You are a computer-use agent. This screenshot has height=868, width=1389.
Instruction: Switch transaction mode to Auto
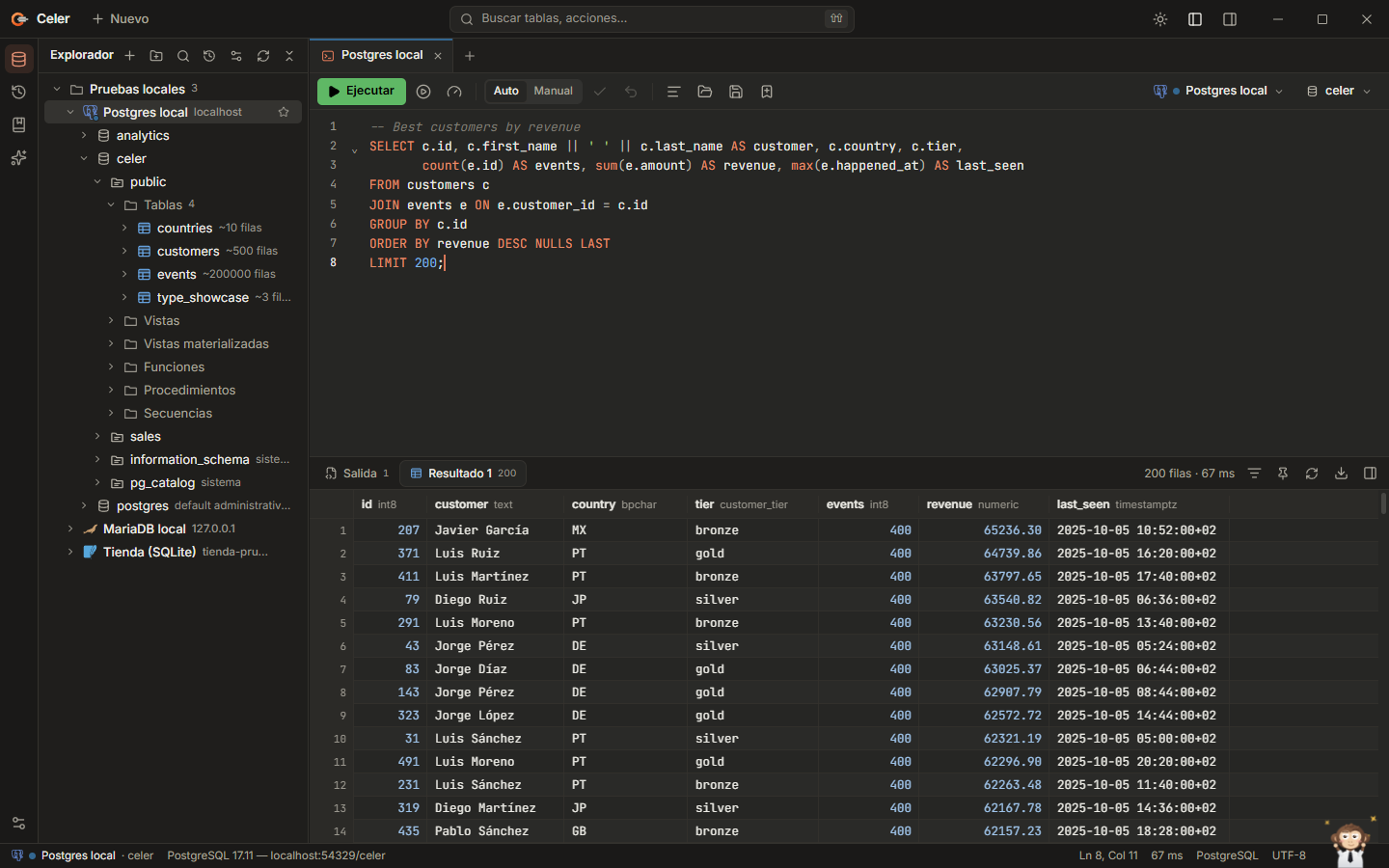[506, 91]
